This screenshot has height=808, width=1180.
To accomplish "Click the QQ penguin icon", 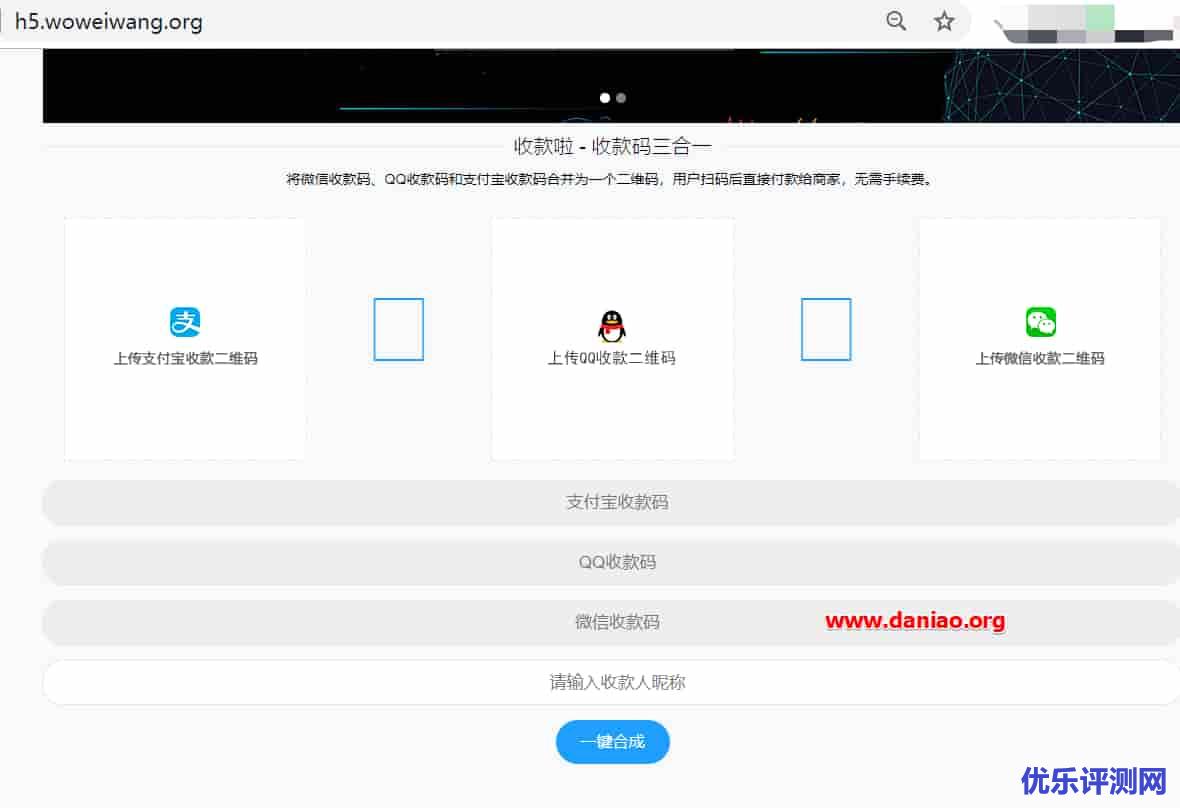I will [x=611, y=326].
